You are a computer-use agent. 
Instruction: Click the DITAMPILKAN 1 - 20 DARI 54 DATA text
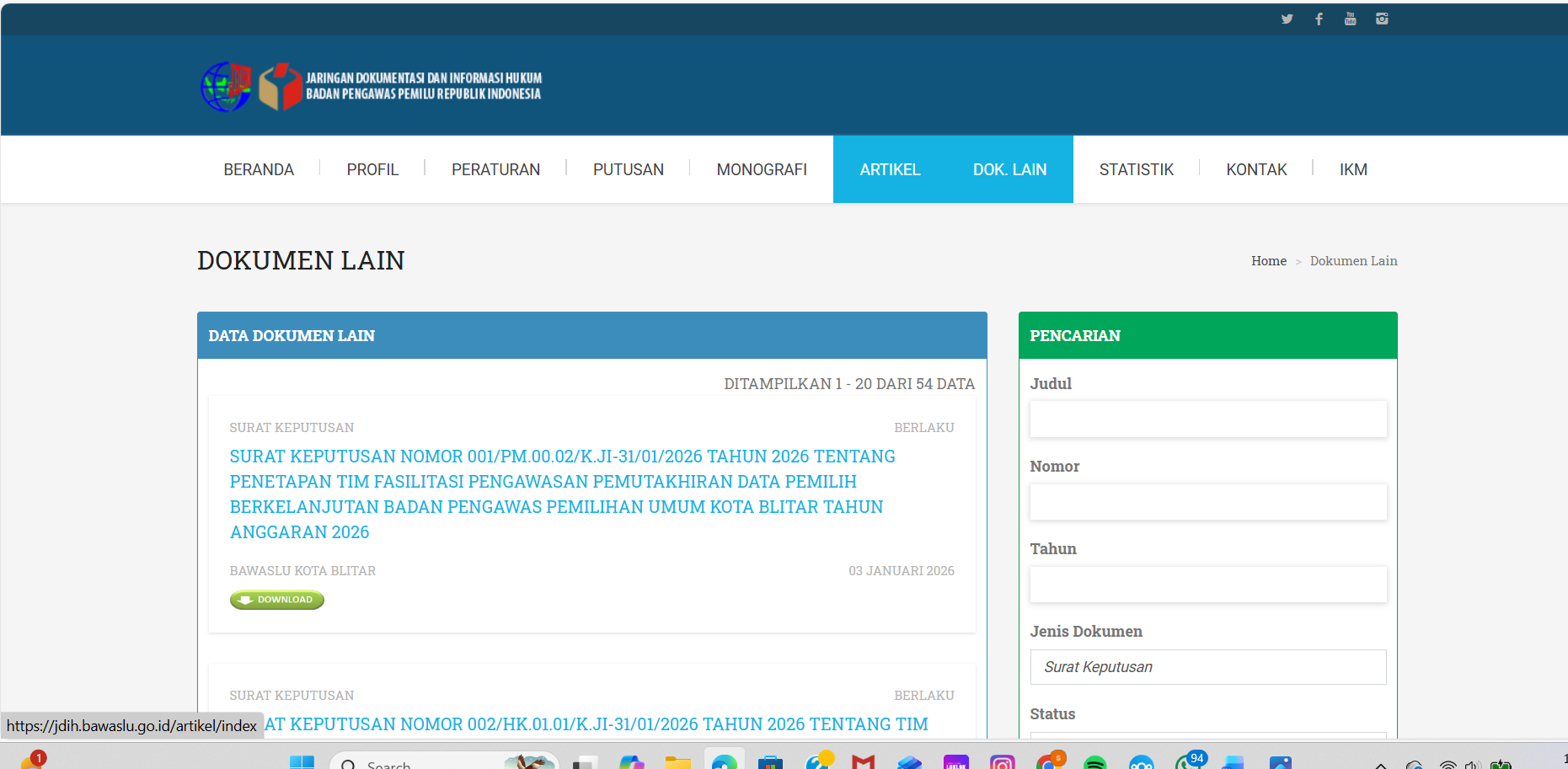(849, 384)
